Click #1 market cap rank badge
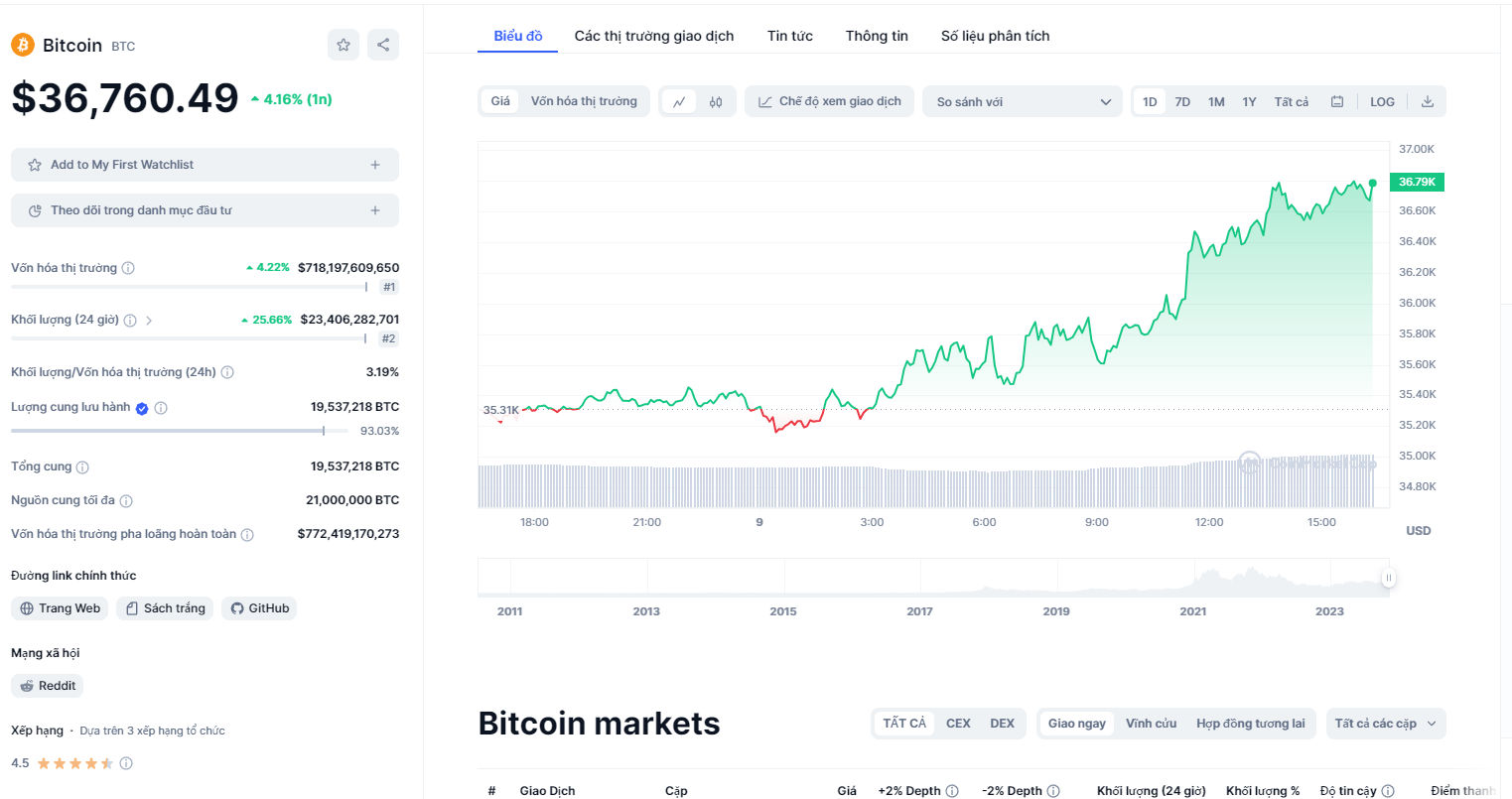The height and width of the screenshot is (799, 1512). [x=389, y=287]
